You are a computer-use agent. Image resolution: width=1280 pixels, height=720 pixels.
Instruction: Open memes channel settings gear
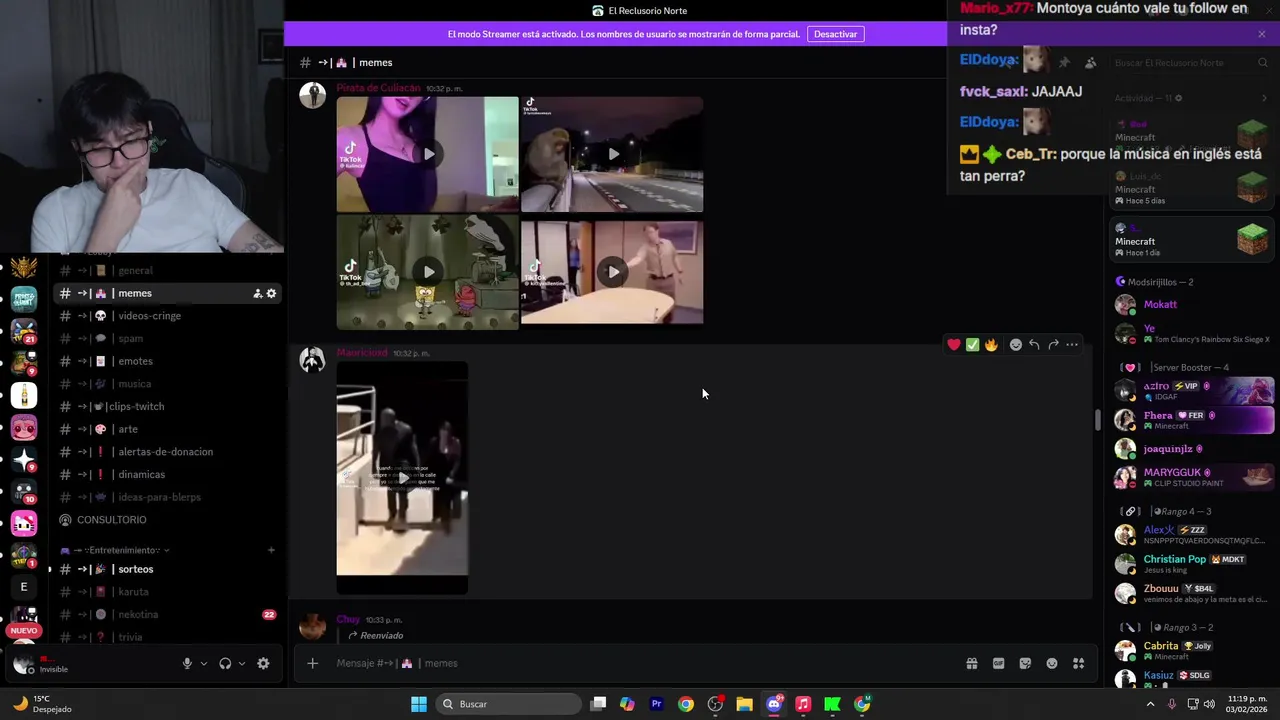(x=271, y=293)
